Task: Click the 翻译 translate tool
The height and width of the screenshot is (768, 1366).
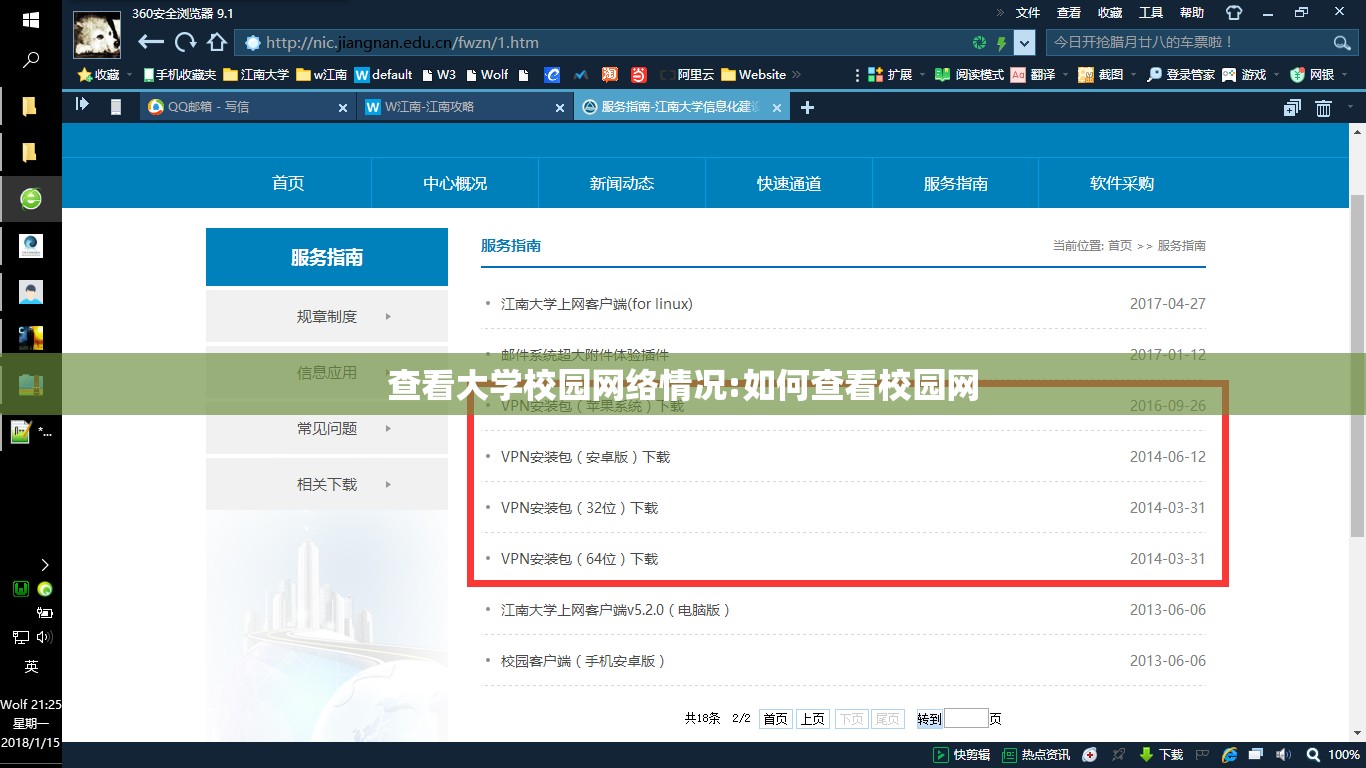Action: pos(1033,75)
